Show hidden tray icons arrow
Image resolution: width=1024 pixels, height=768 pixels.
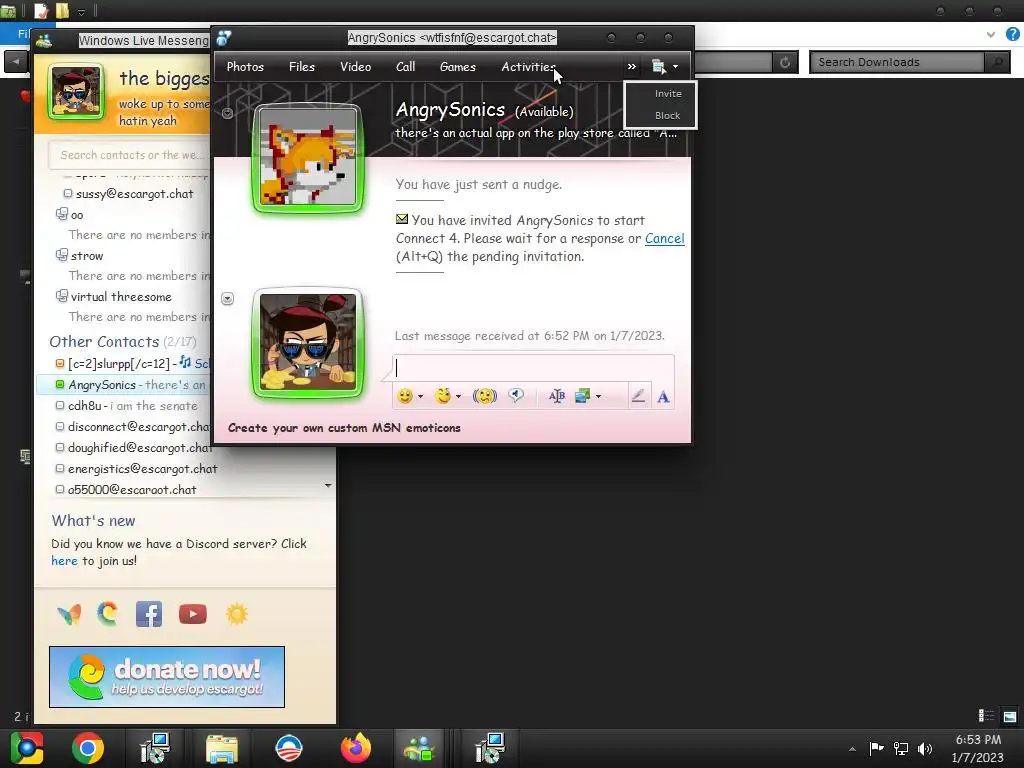tap(852, 749)
